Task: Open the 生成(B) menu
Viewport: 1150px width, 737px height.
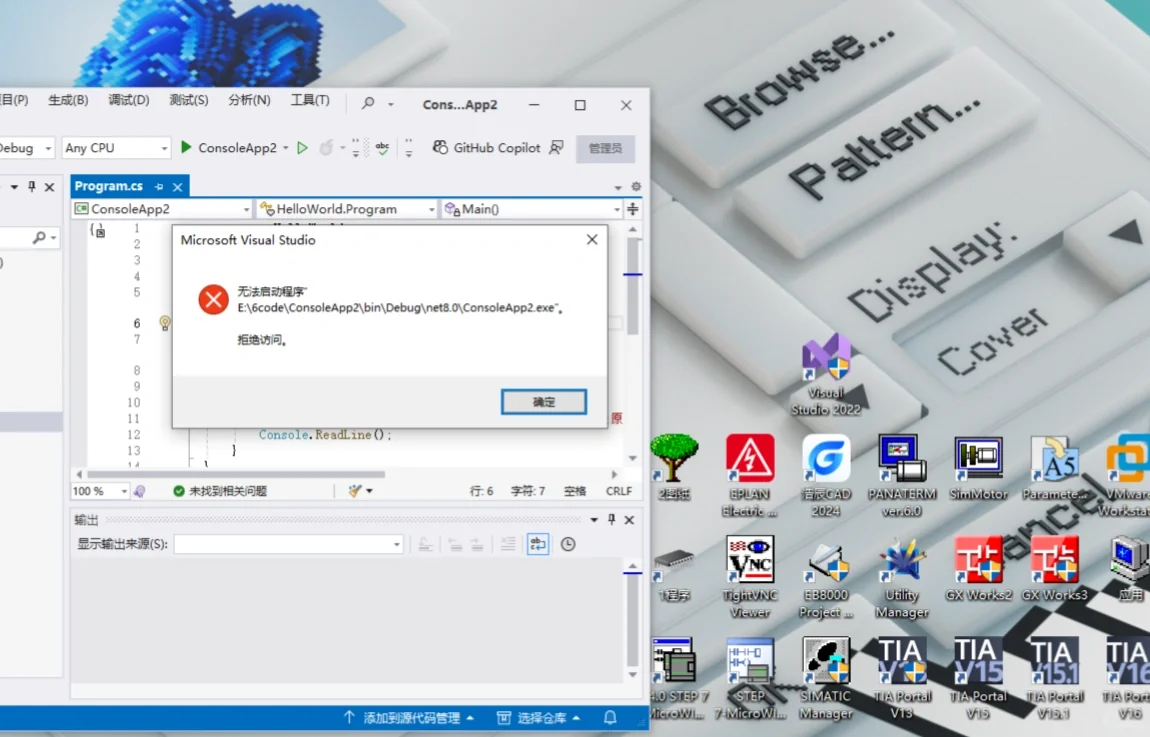Action: (x=68, y=100)
